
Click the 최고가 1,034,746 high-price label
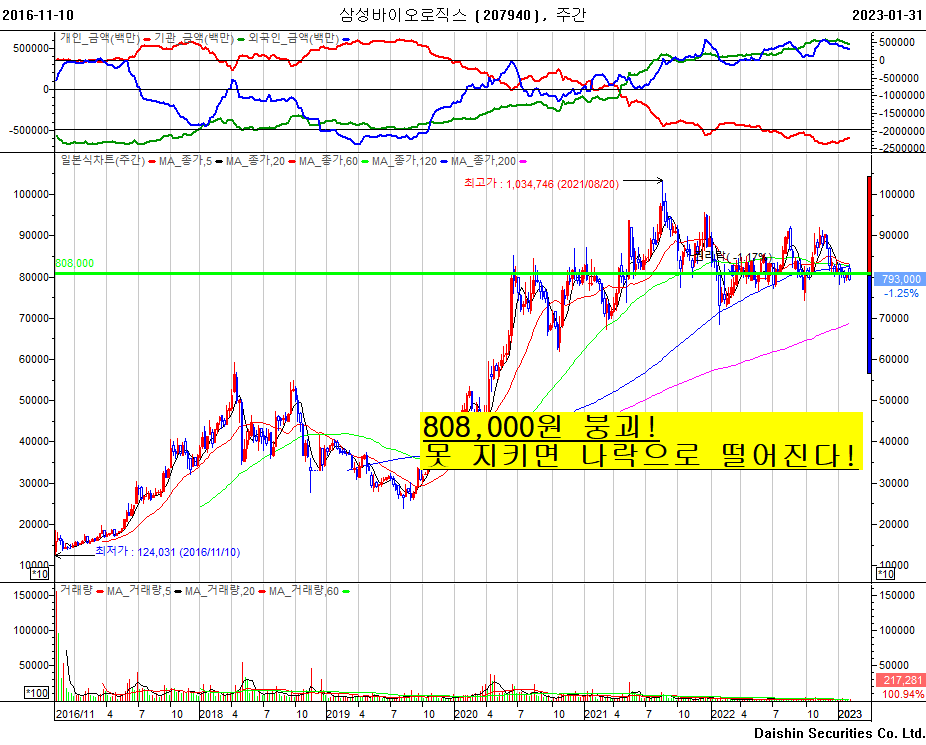pyautogui.click(x=542, y=184)
